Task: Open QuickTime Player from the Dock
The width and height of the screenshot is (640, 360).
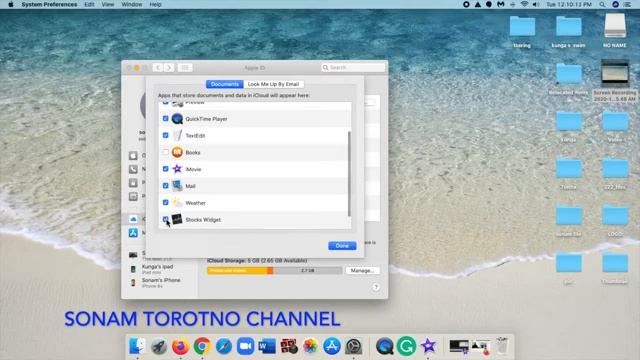Action: [384, 346]
